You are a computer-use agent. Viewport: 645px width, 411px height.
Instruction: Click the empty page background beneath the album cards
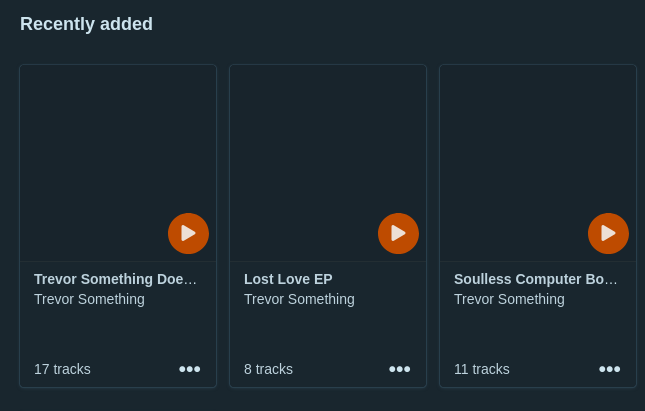(x=322, y=400)
